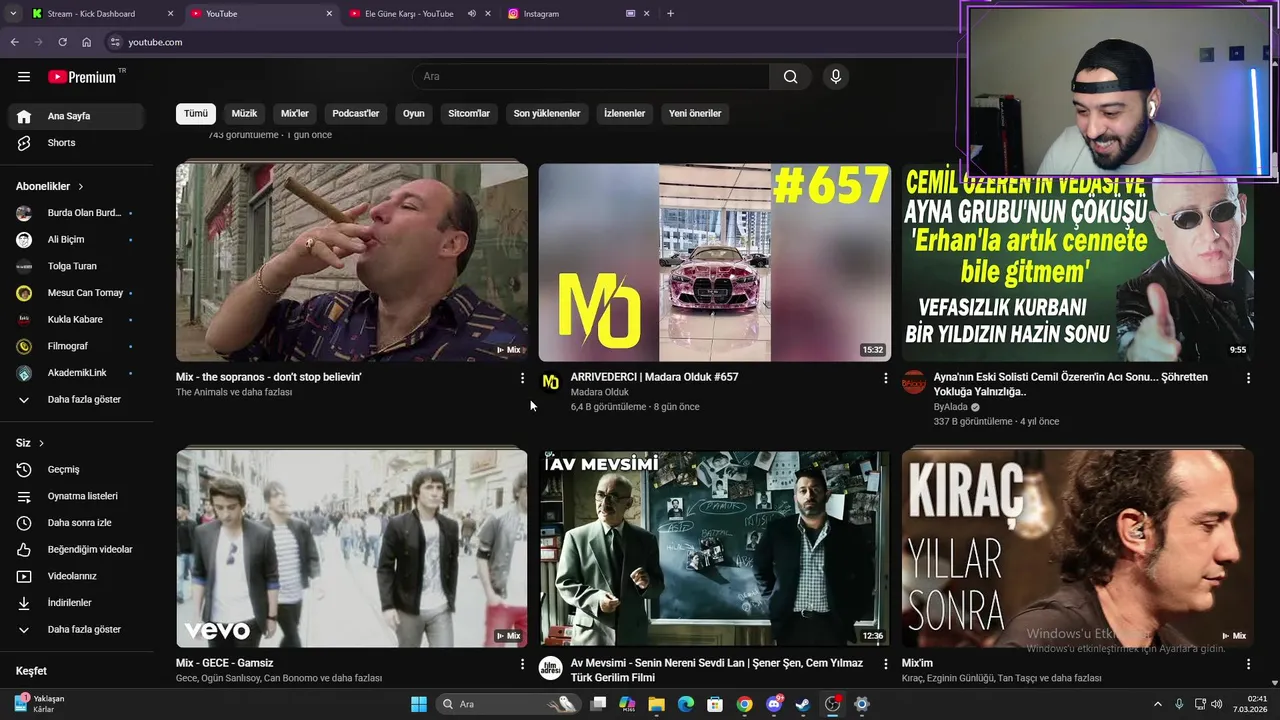The image size is (1280, 720).
Task: Show hidden system tray icons
Action: pos(1158,704)
